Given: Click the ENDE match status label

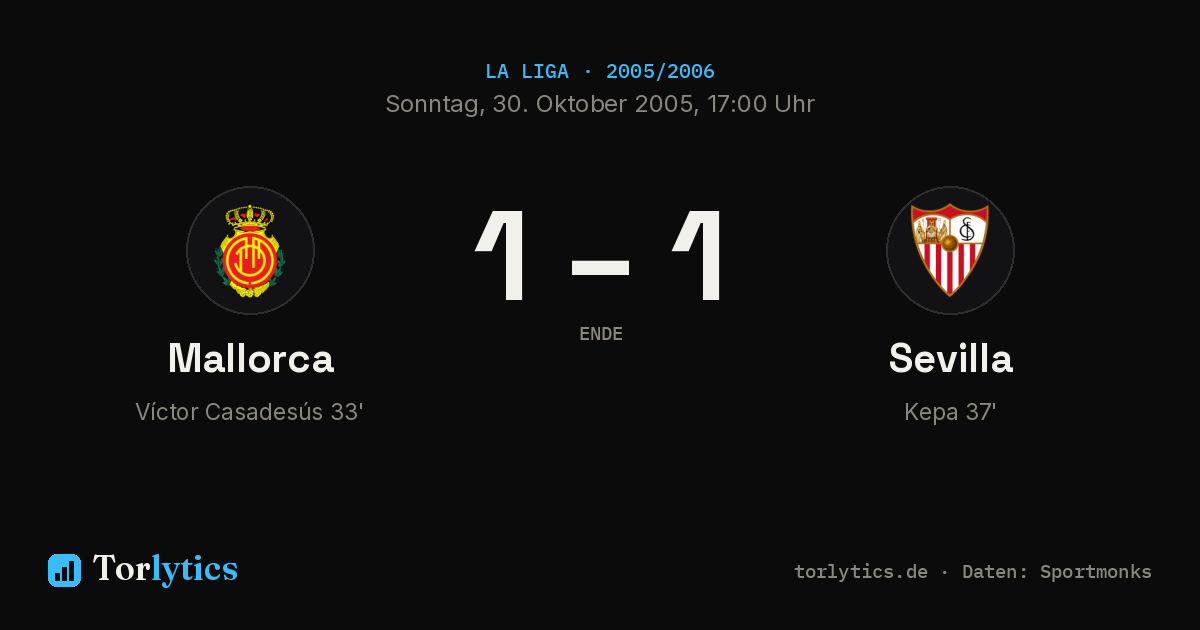Looking at the screenshot, I should coord(601,334).
